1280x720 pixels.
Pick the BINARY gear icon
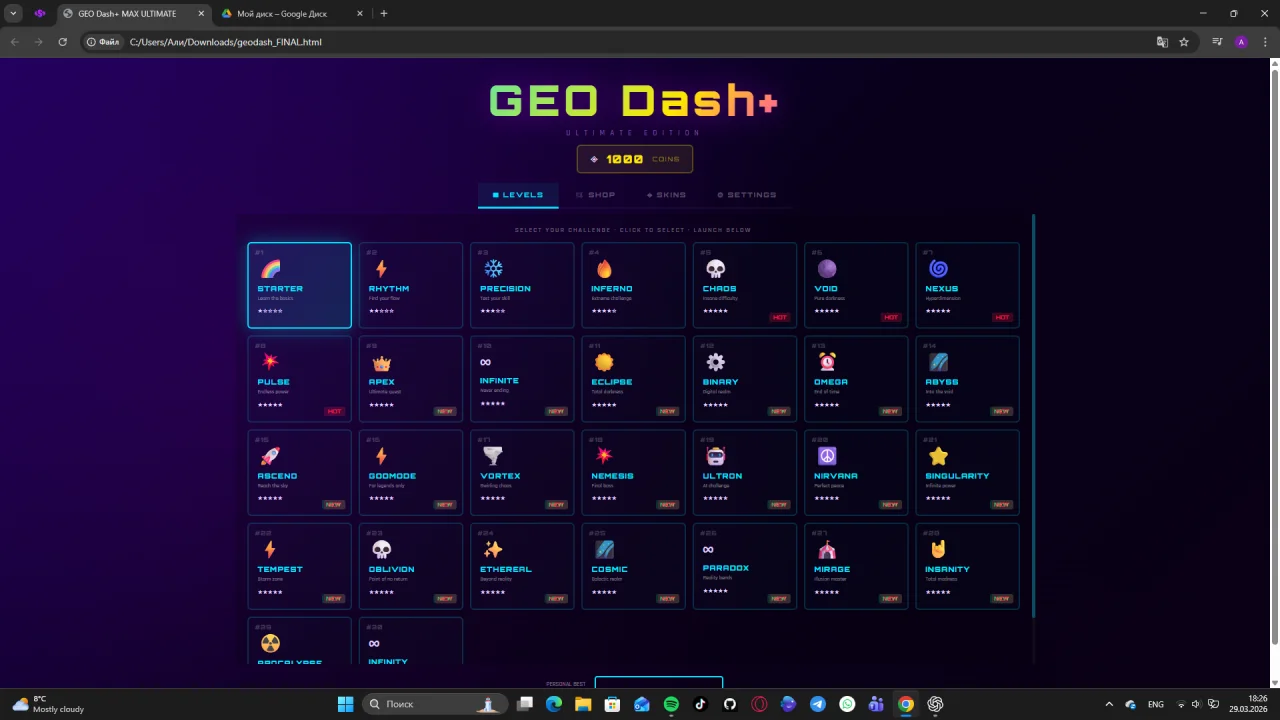715,363
